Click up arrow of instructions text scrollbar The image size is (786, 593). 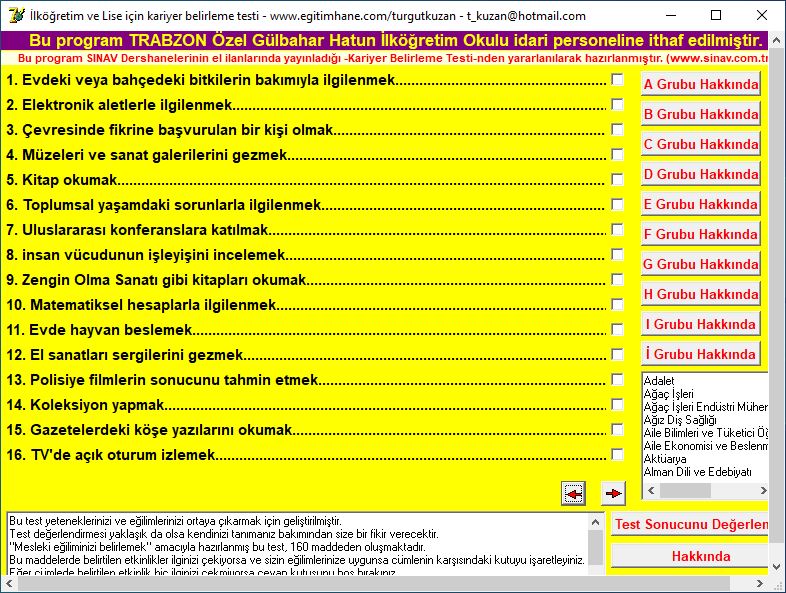coord(596,522)
